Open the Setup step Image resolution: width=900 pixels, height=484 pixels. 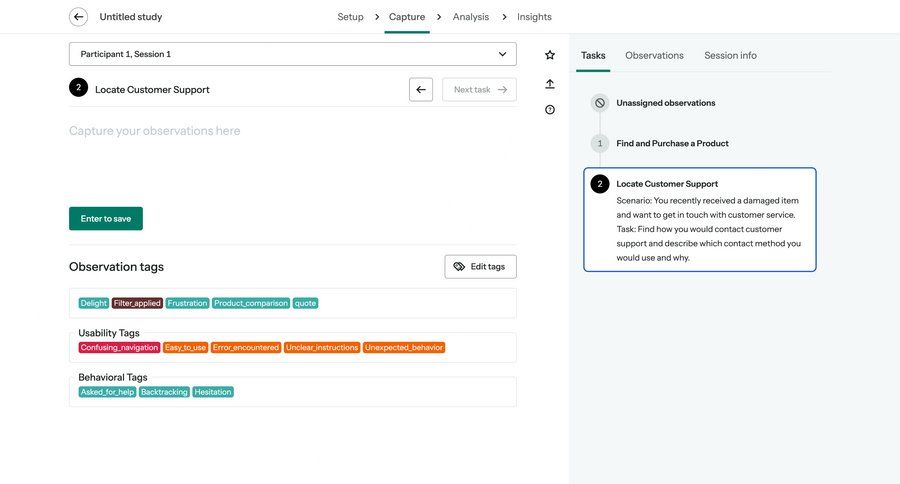(350, 17)
